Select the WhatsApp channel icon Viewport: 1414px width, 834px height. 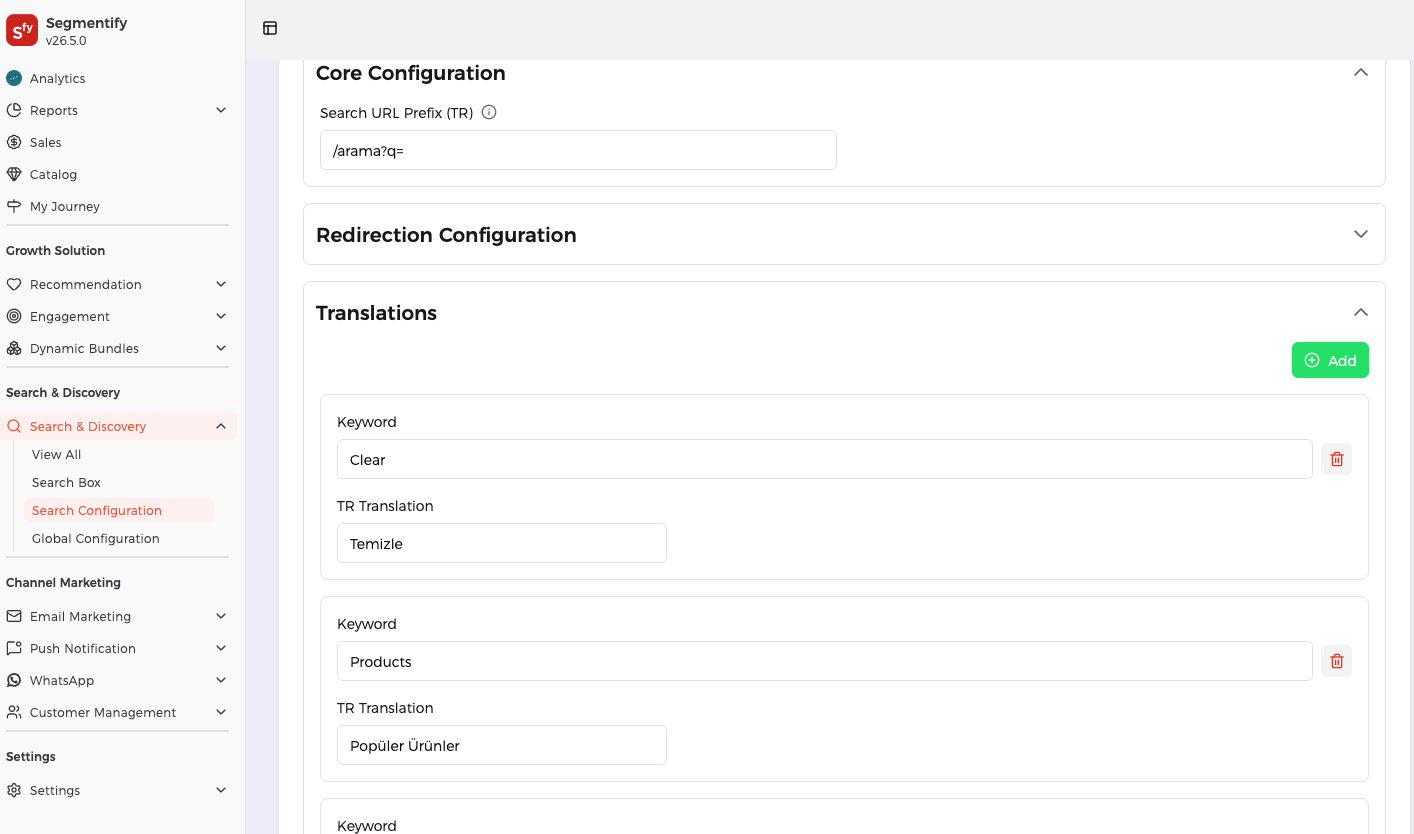[14, 680]
